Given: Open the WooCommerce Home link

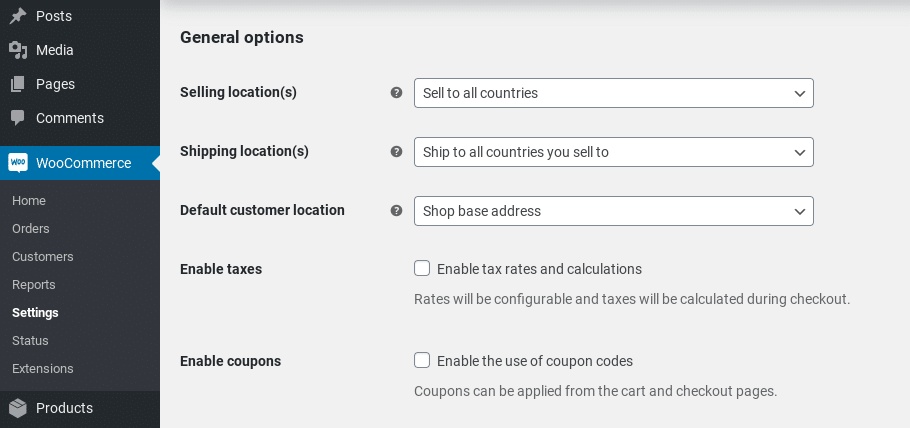Looking at the screenshot, I should click(x=29, y=201).
